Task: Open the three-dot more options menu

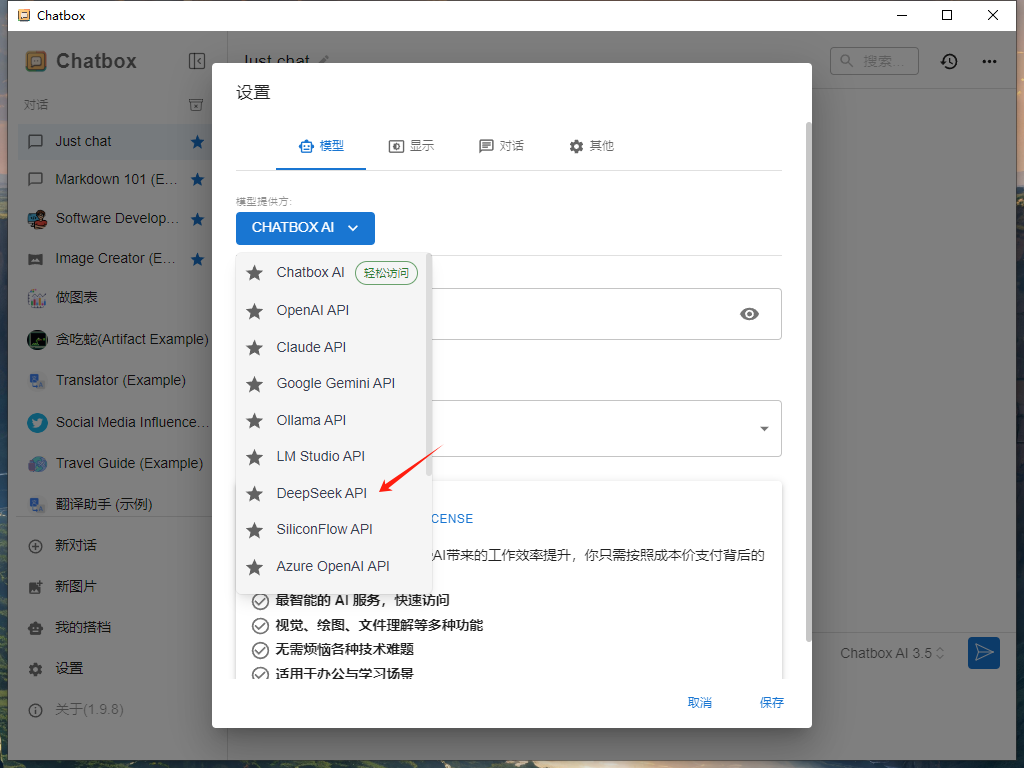Action: click(x=989, y=61)
